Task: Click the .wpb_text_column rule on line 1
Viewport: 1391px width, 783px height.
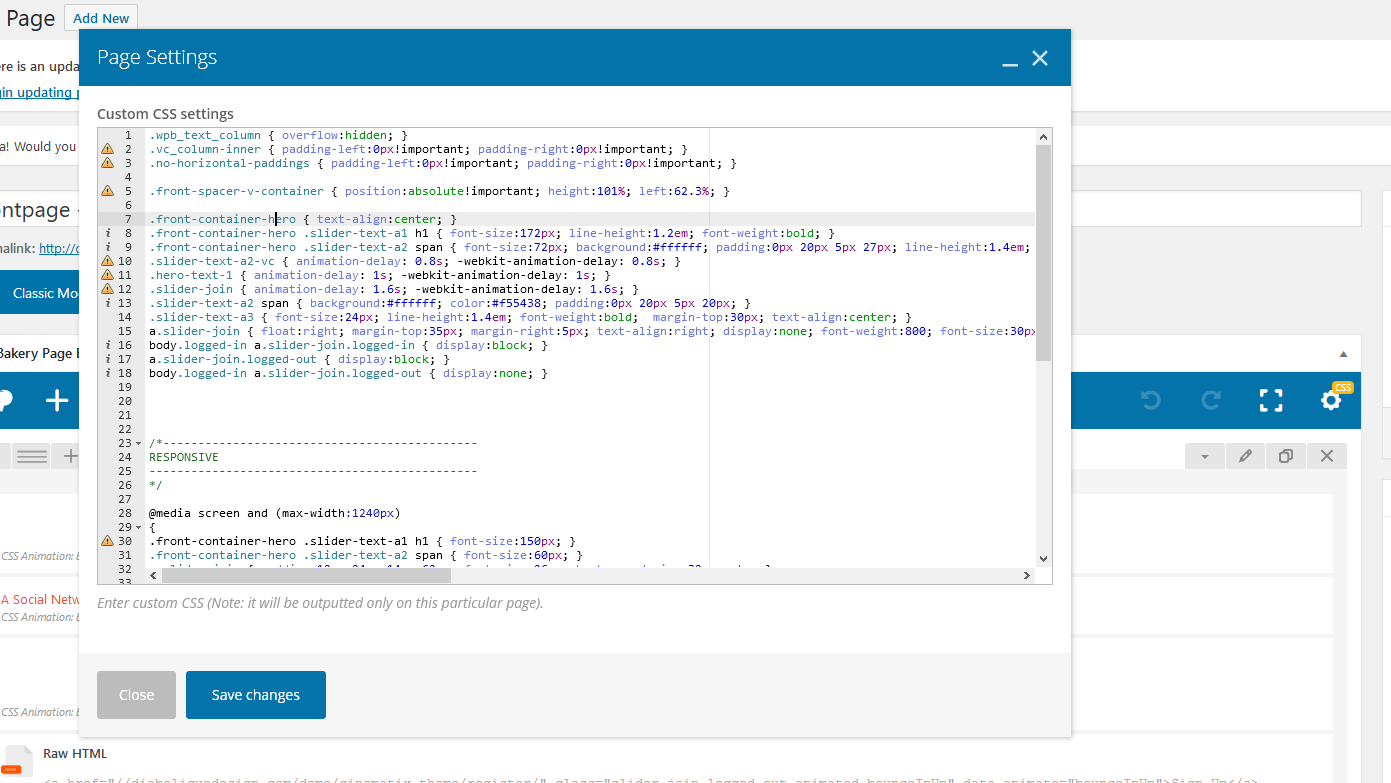Action: [278, 135]
